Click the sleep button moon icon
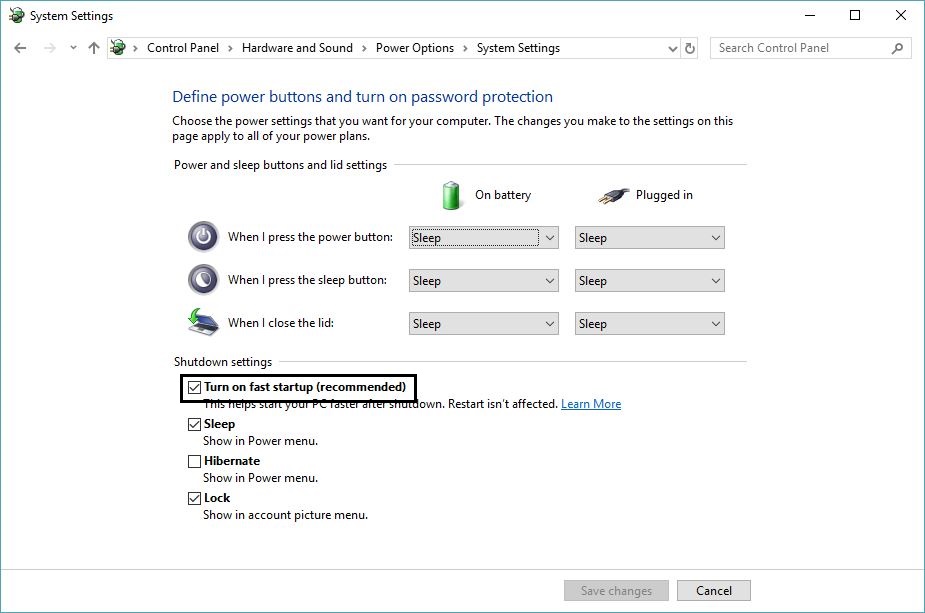925x613 pixels. 204,280
